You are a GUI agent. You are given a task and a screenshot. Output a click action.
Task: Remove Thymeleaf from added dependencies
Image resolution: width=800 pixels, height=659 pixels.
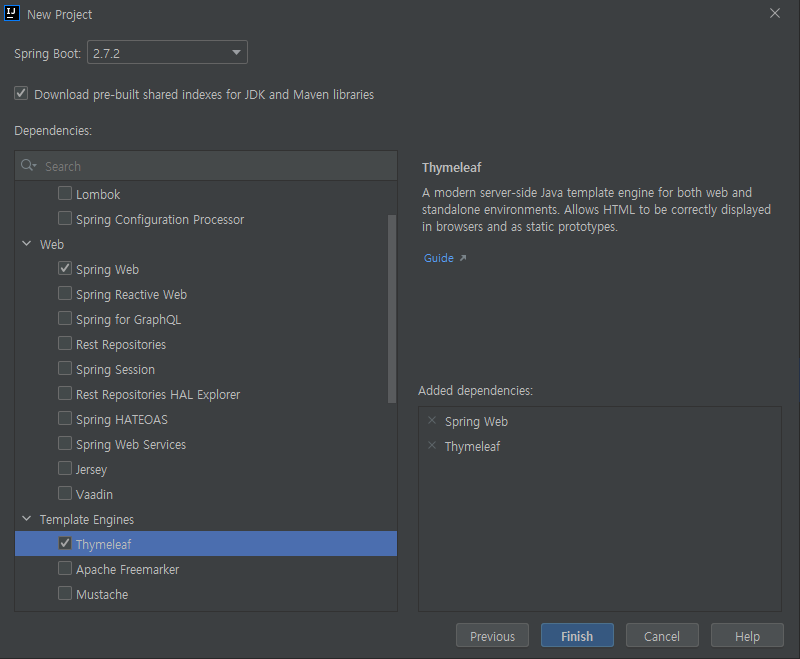(432, 446)
